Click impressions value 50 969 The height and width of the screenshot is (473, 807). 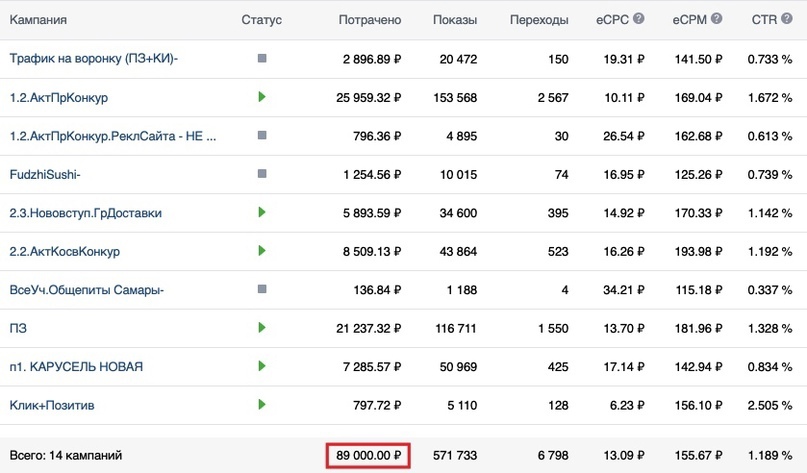point(458,367)
